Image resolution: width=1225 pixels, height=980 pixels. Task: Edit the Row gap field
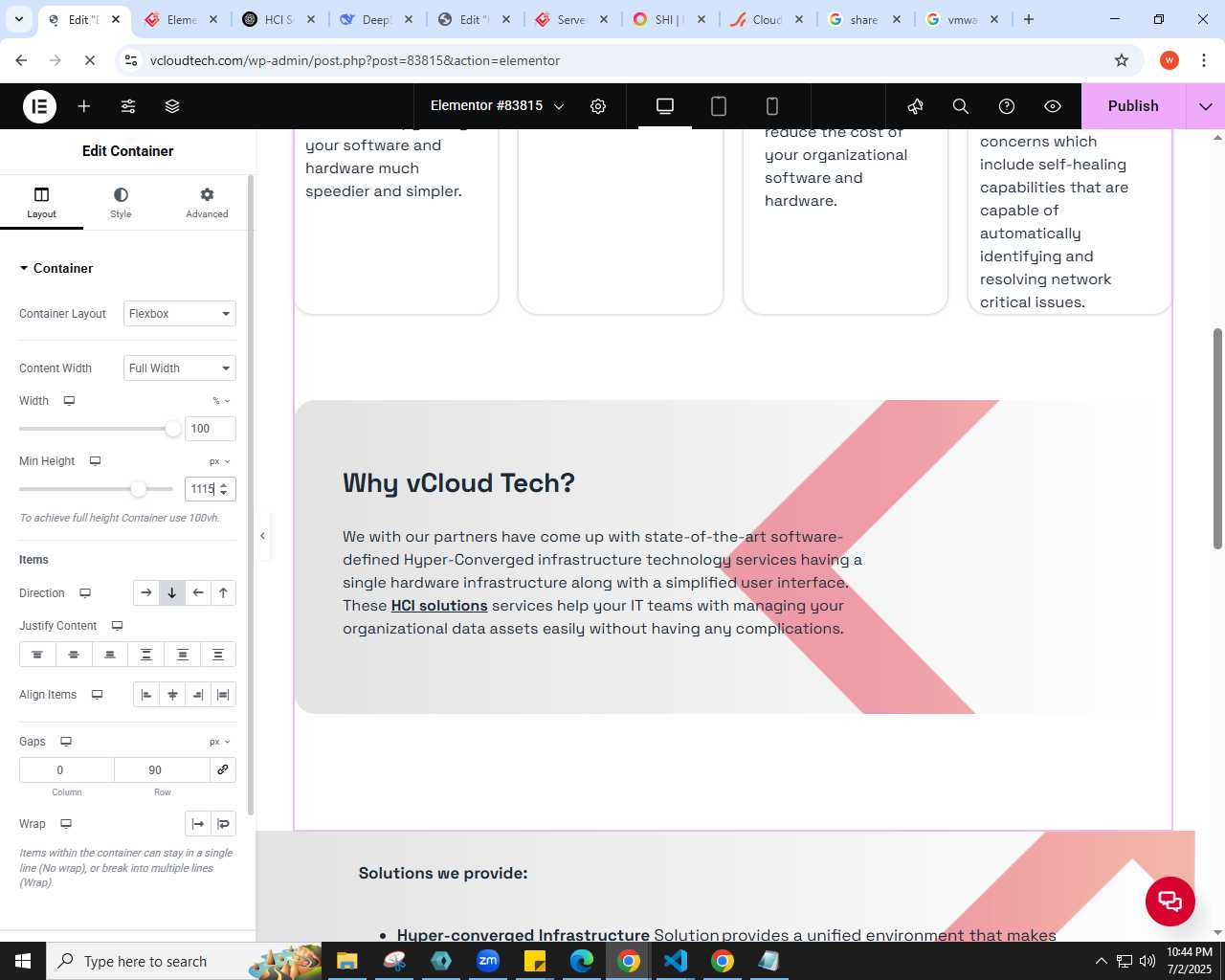click(162, 769)
